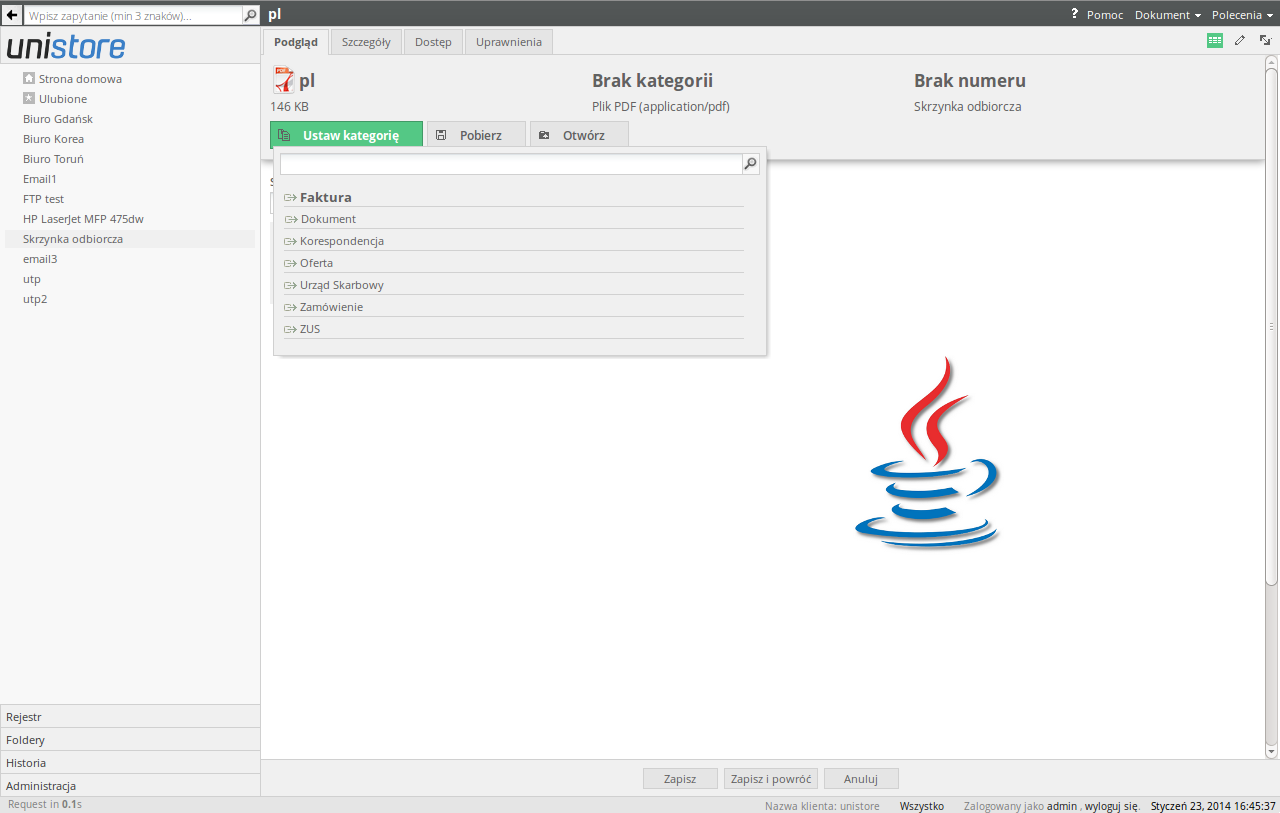Select Email1 in sidebar
This screenshot has height=813, width=1280.
click(x=40, y=178)
